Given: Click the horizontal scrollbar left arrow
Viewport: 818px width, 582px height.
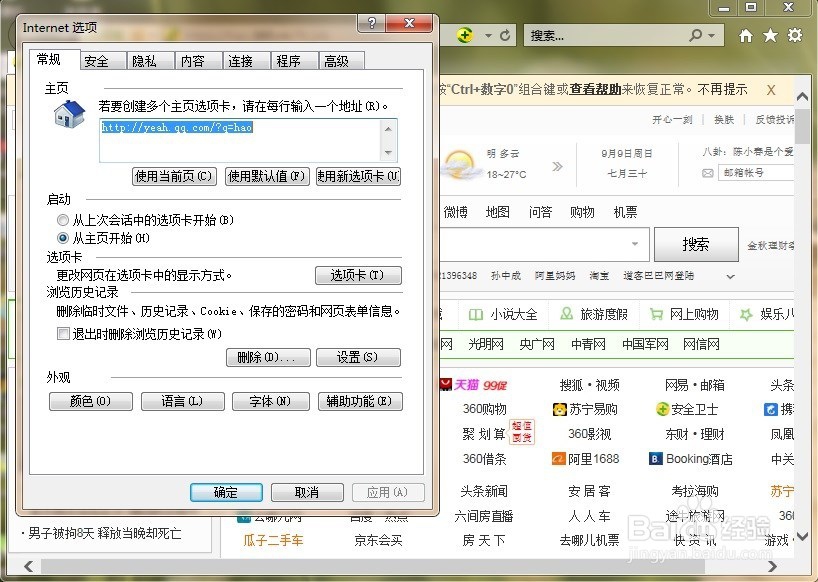Looking at the screenshot, I should tap(28, 567).
